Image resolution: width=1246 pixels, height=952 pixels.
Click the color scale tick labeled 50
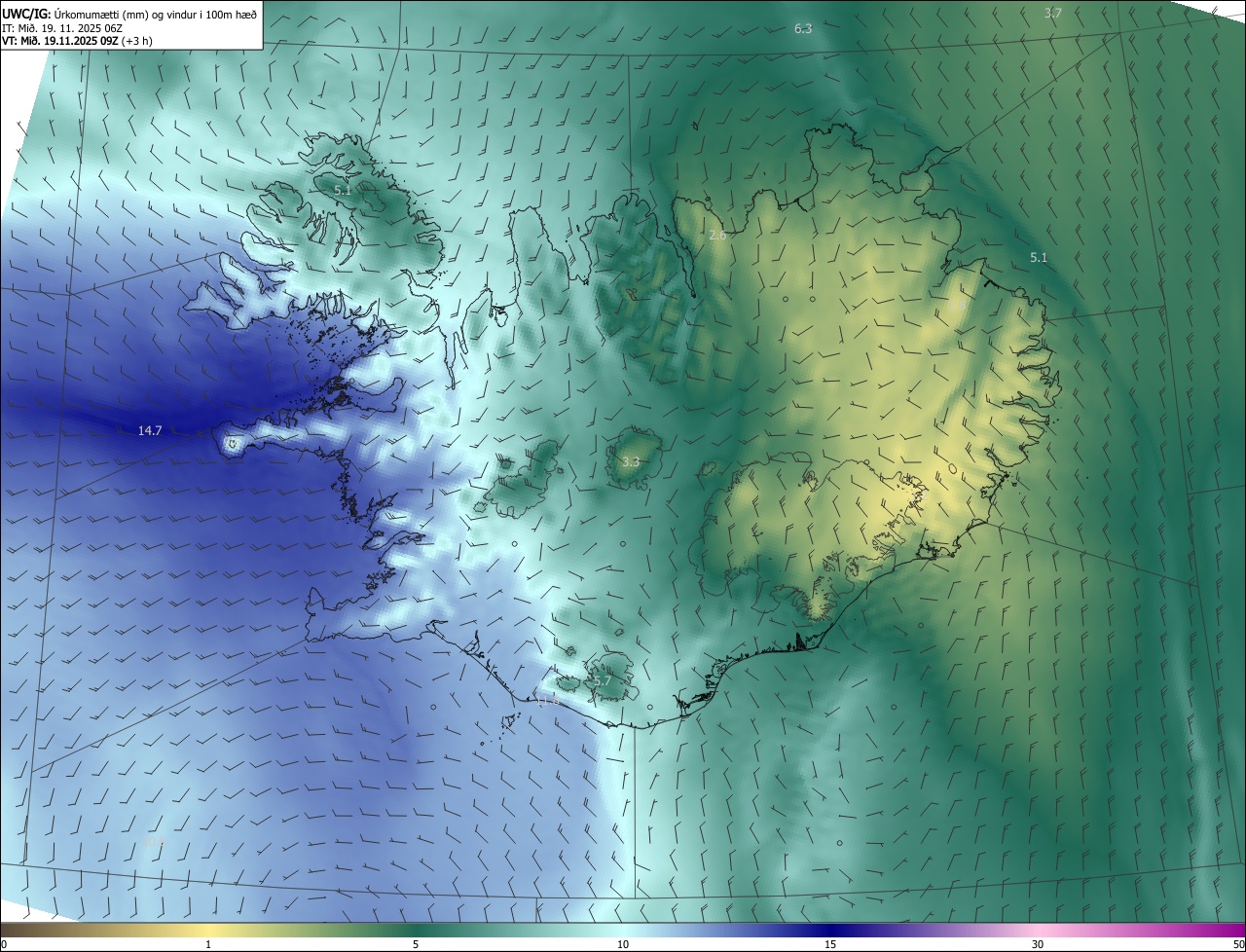click(1238, 944)
